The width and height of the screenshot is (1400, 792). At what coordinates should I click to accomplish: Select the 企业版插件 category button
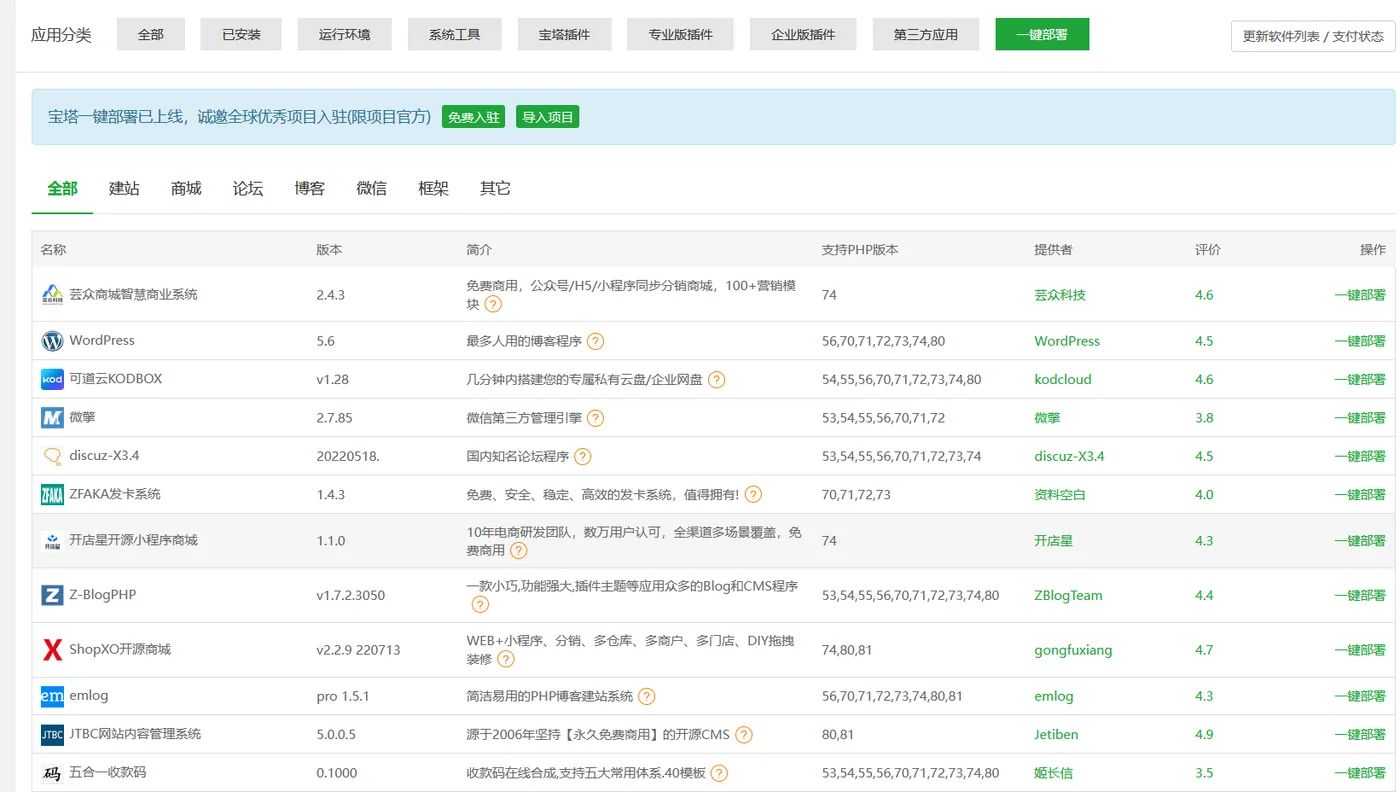[x=803, y=34]
